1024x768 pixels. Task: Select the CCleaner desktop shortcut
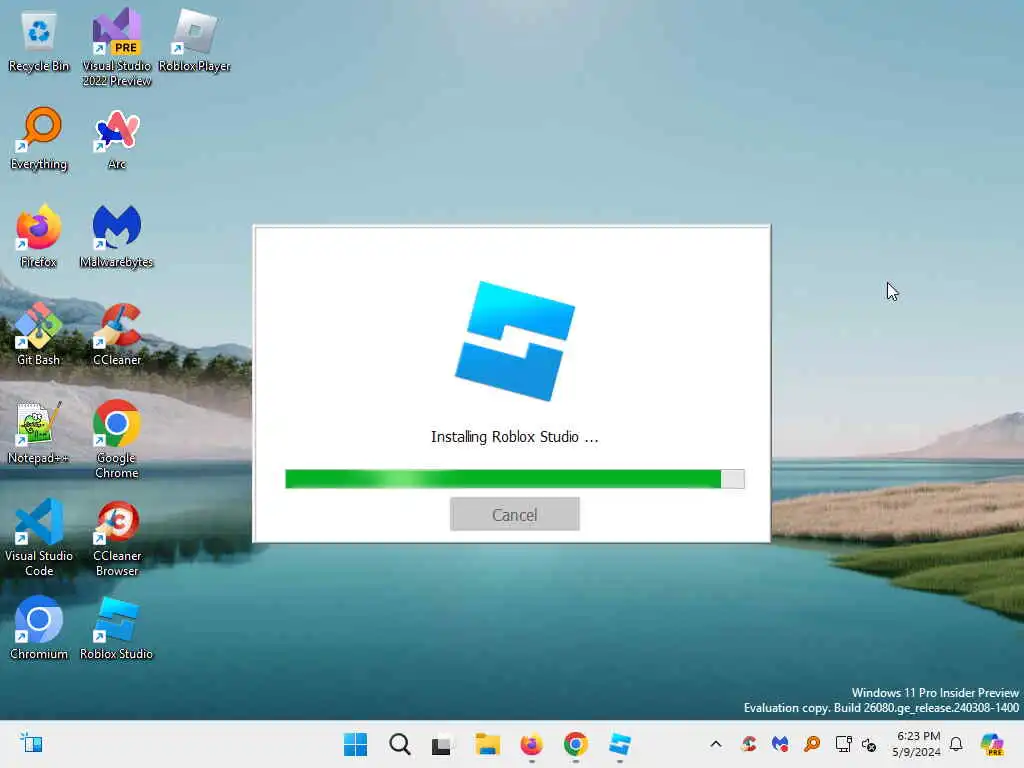[x=116, y=334]
